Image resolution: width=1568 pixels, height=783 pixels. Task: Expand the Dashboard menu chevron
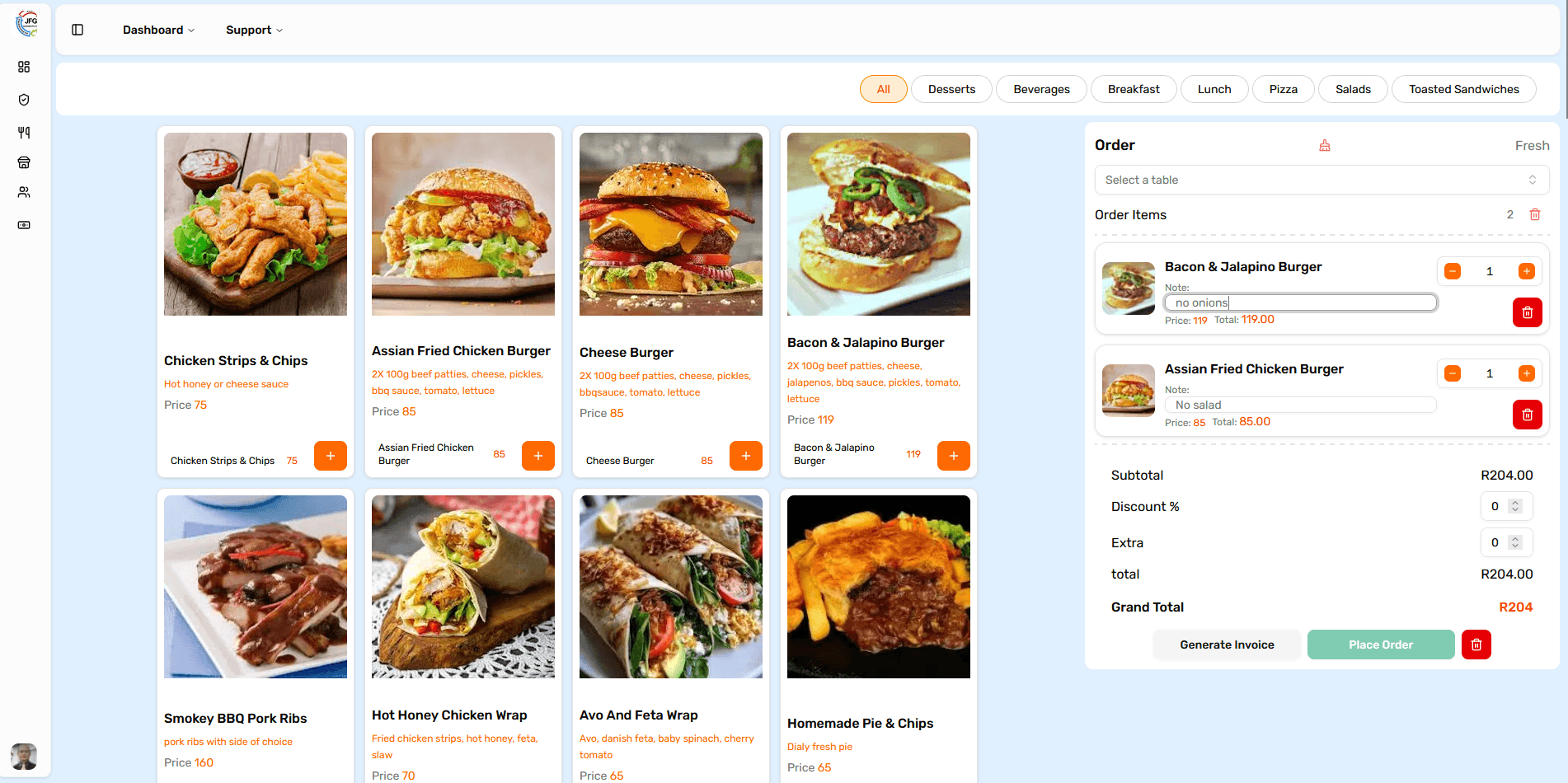click(190, 30)
